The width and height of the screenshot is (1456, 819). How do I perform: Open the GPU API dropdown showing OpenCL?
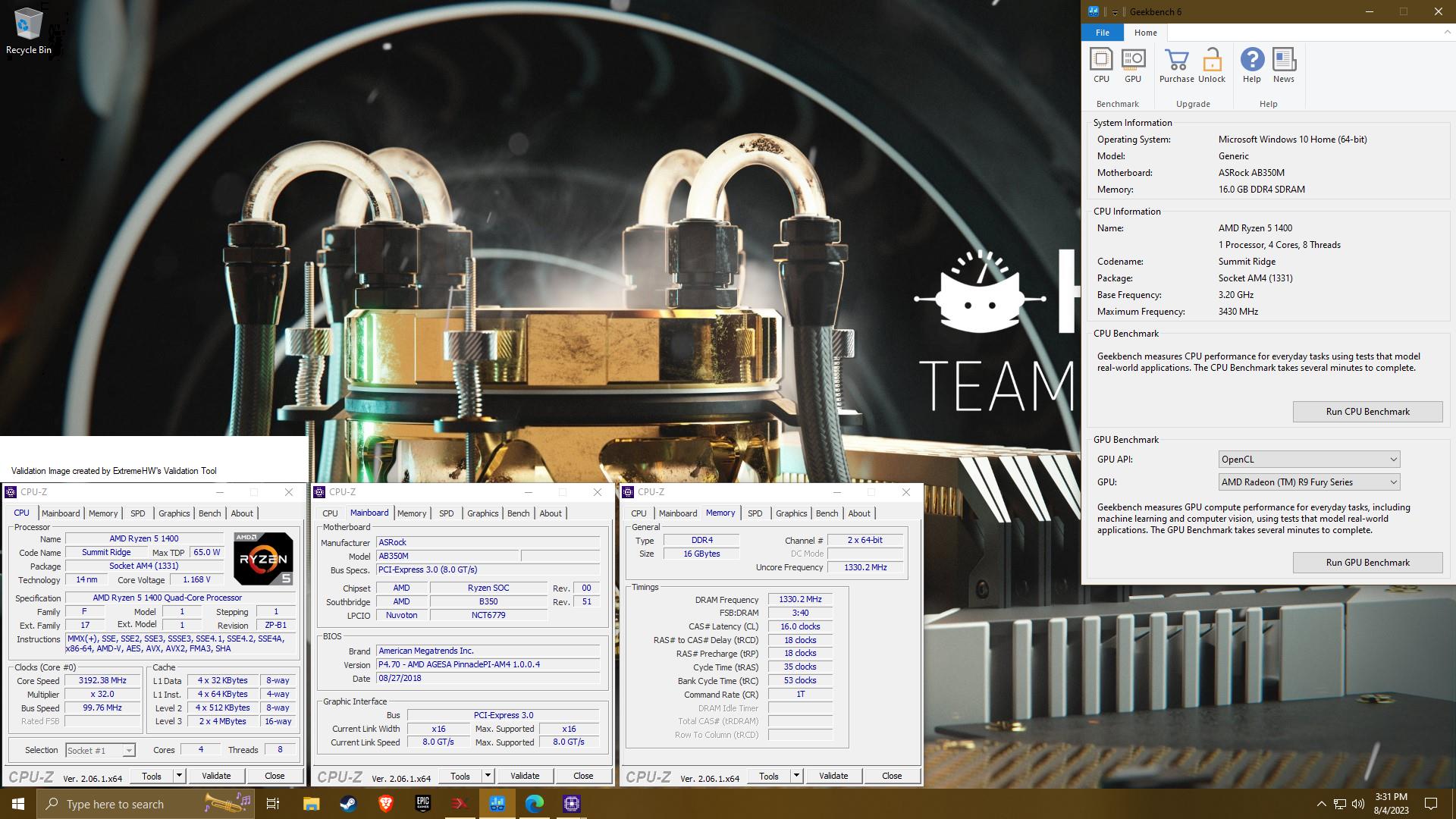click(1309, 460)
